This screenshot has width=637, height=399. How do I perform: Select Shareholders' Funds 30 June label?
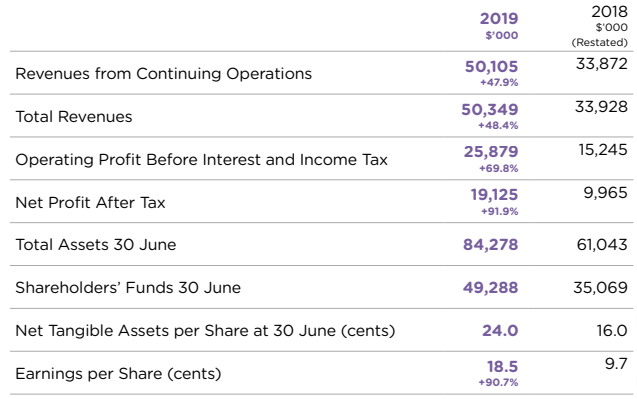128,288
